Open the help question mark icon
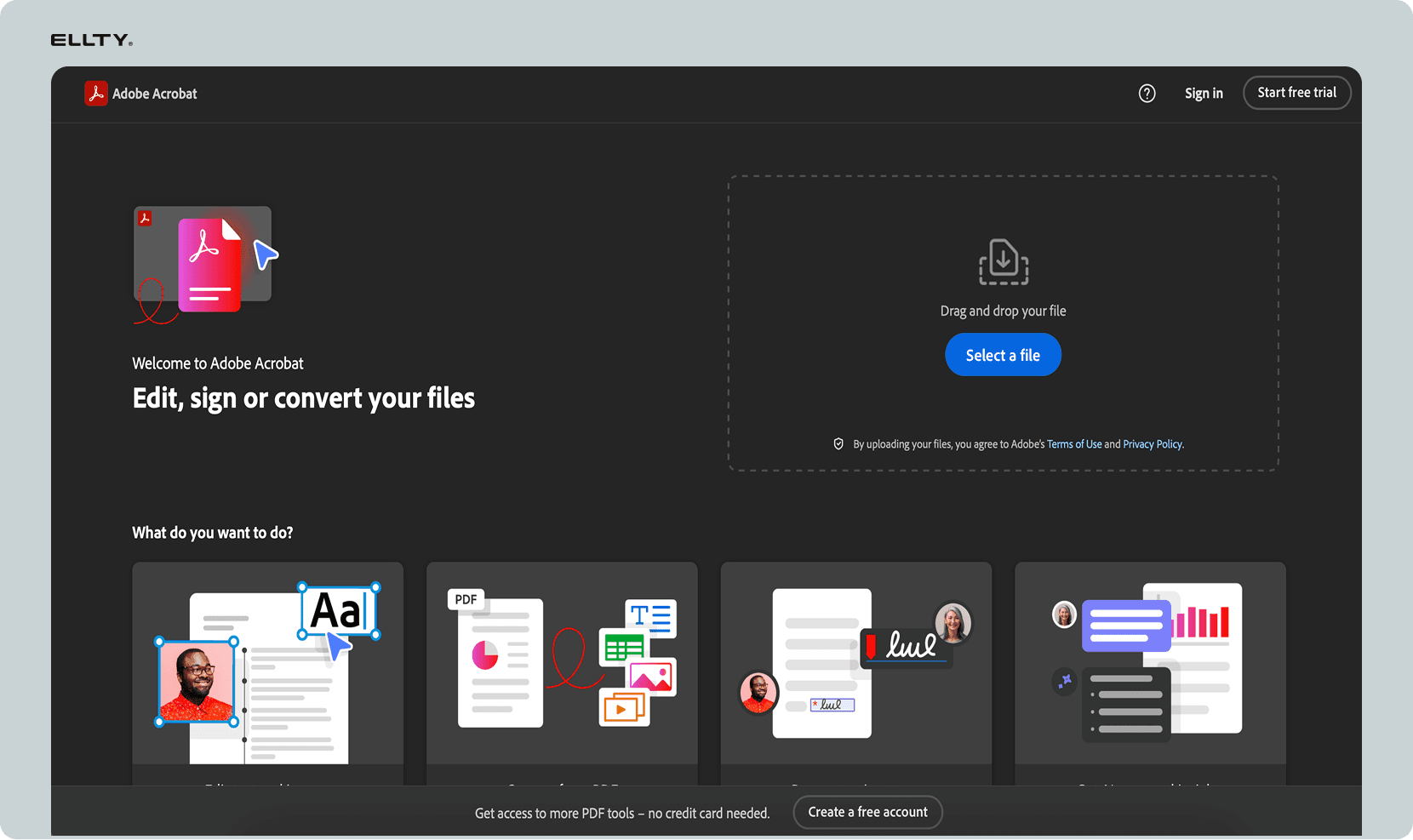The height and width of the screenshot is (840, 1413). (1147, 94)
